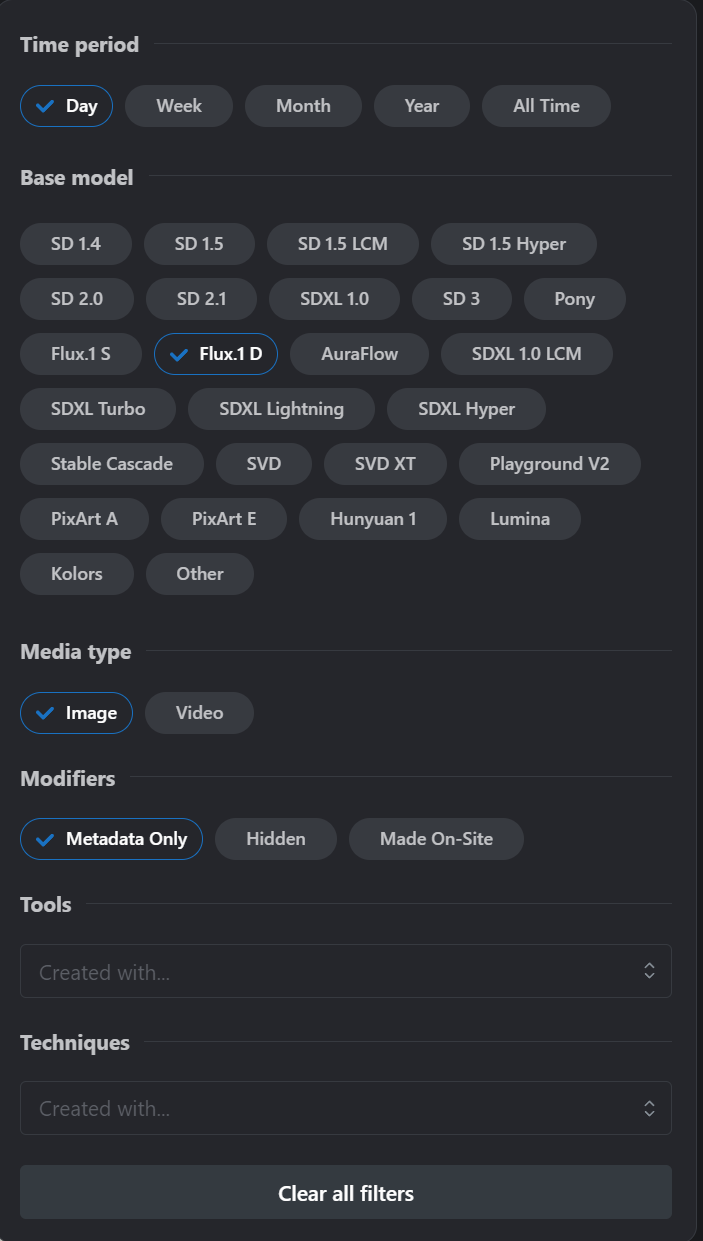Viewport: 703px width, 1241px height.
Task: Select the SDXL 1.0 base model
Action: 334,299
